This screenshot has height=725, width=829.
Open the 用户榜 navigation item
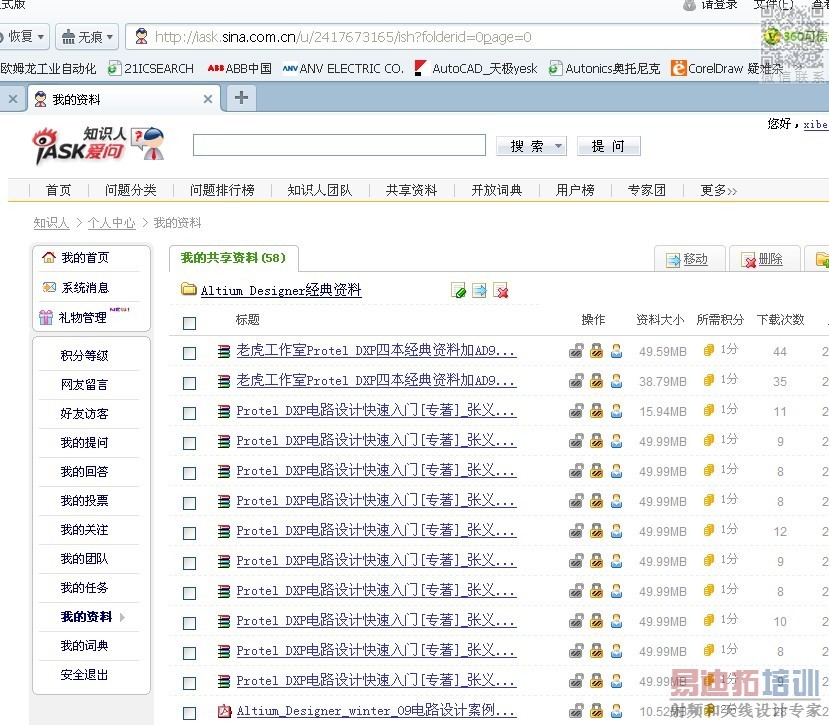tap(575, 190)
